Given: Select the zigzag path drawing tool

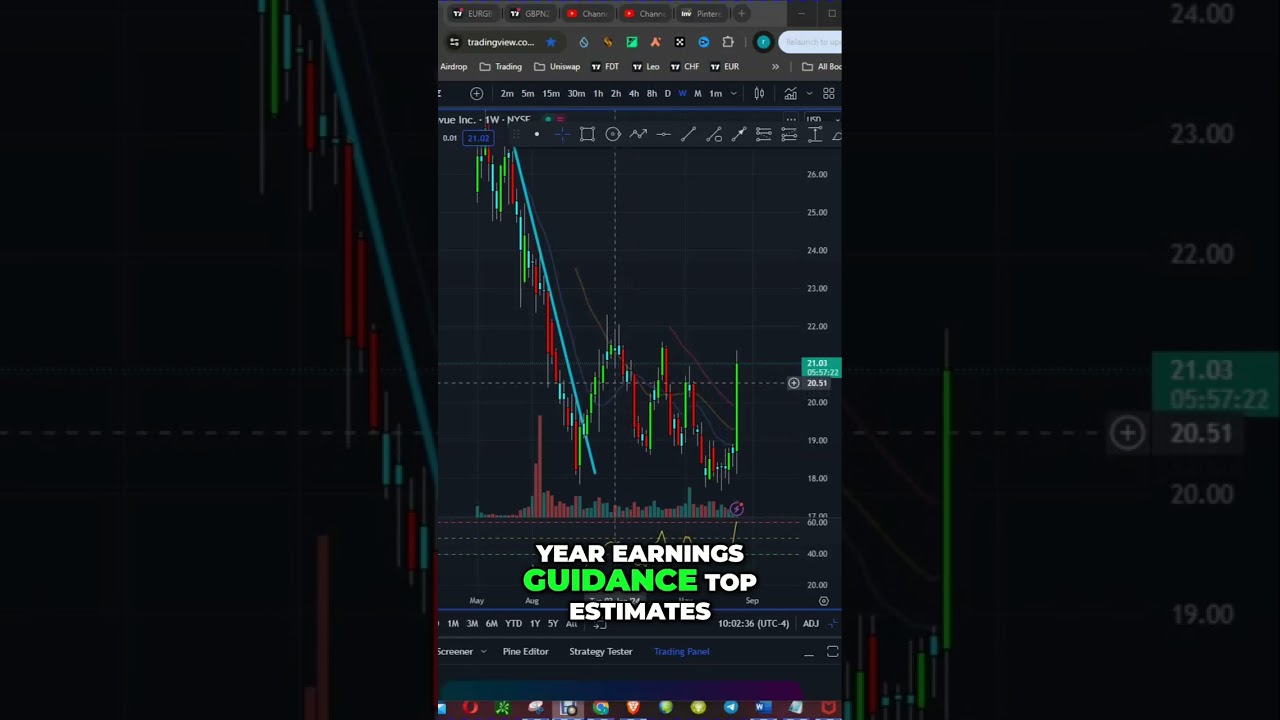Looking at the screenshot, I should (x=638, y=135).
